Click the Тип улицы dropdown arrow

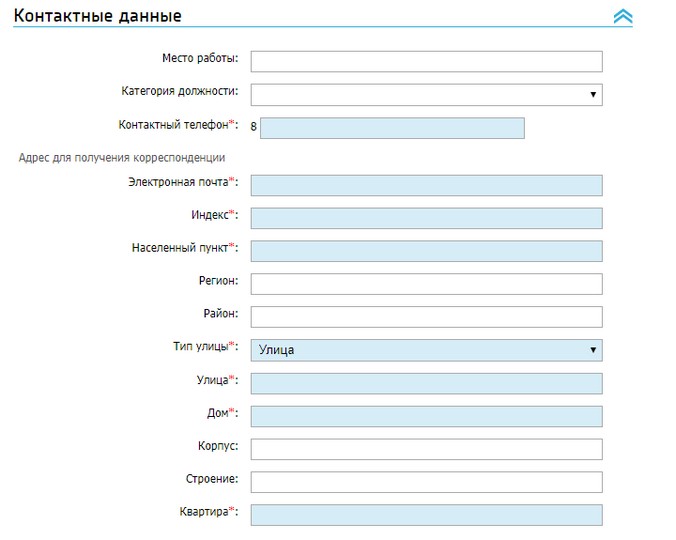(593, 350)
